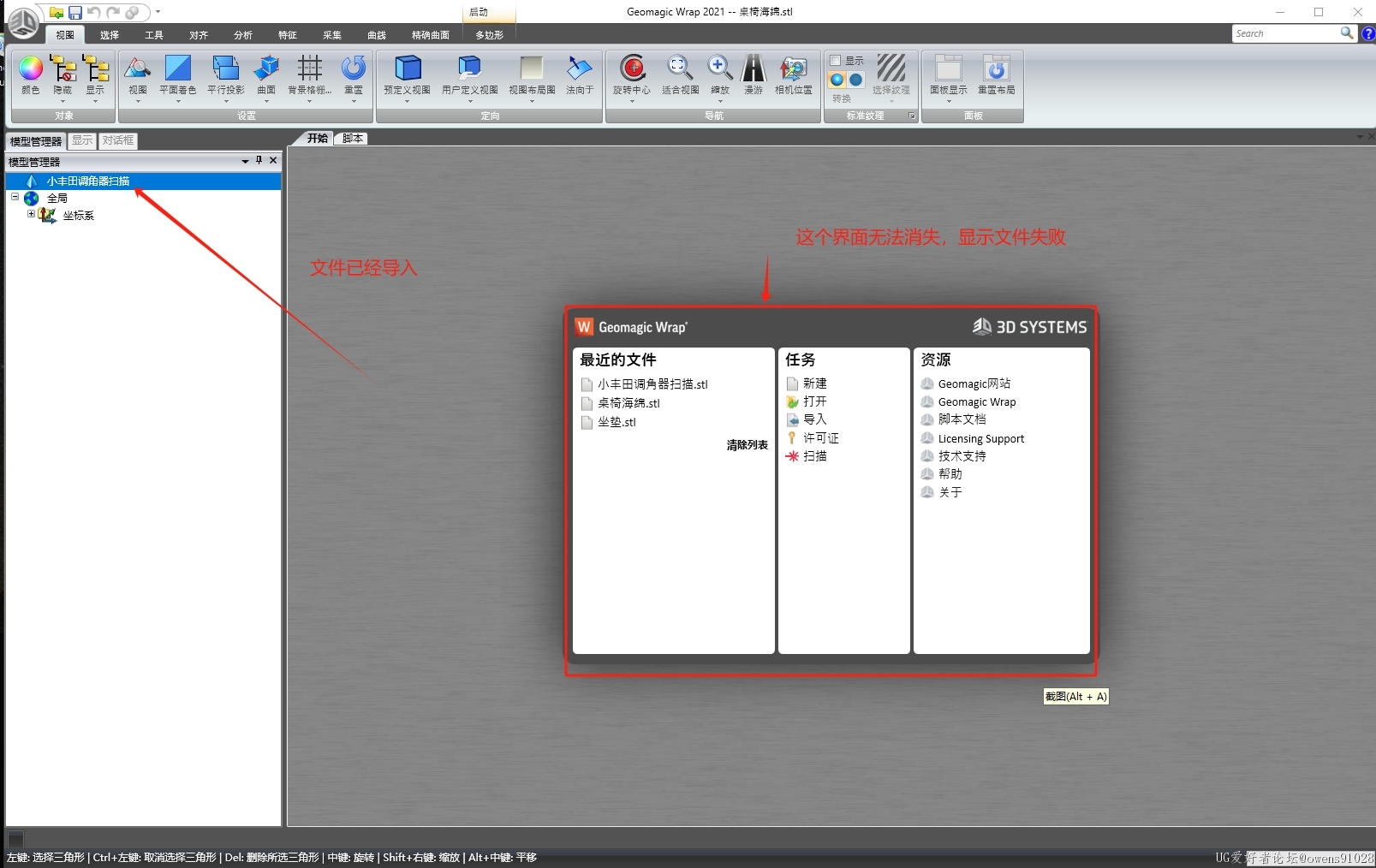Open the dropdown arrow under 面板显示

click(949, 101)
